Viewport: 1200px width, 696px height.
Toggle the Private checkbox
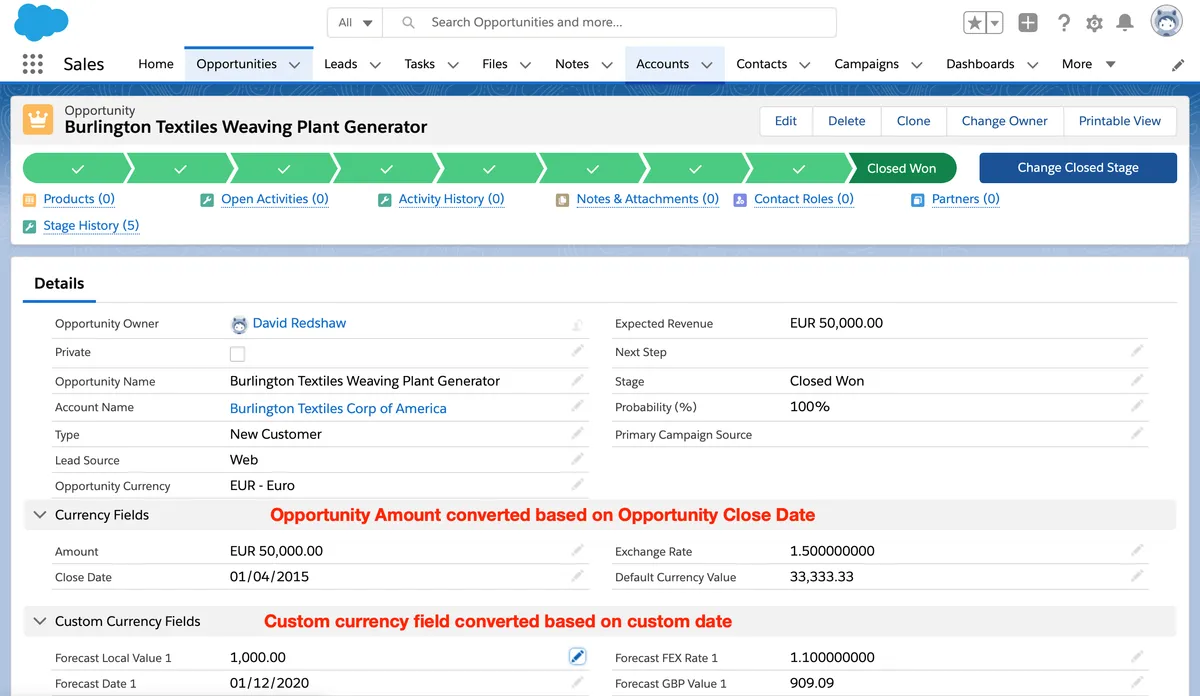point(237,353)
